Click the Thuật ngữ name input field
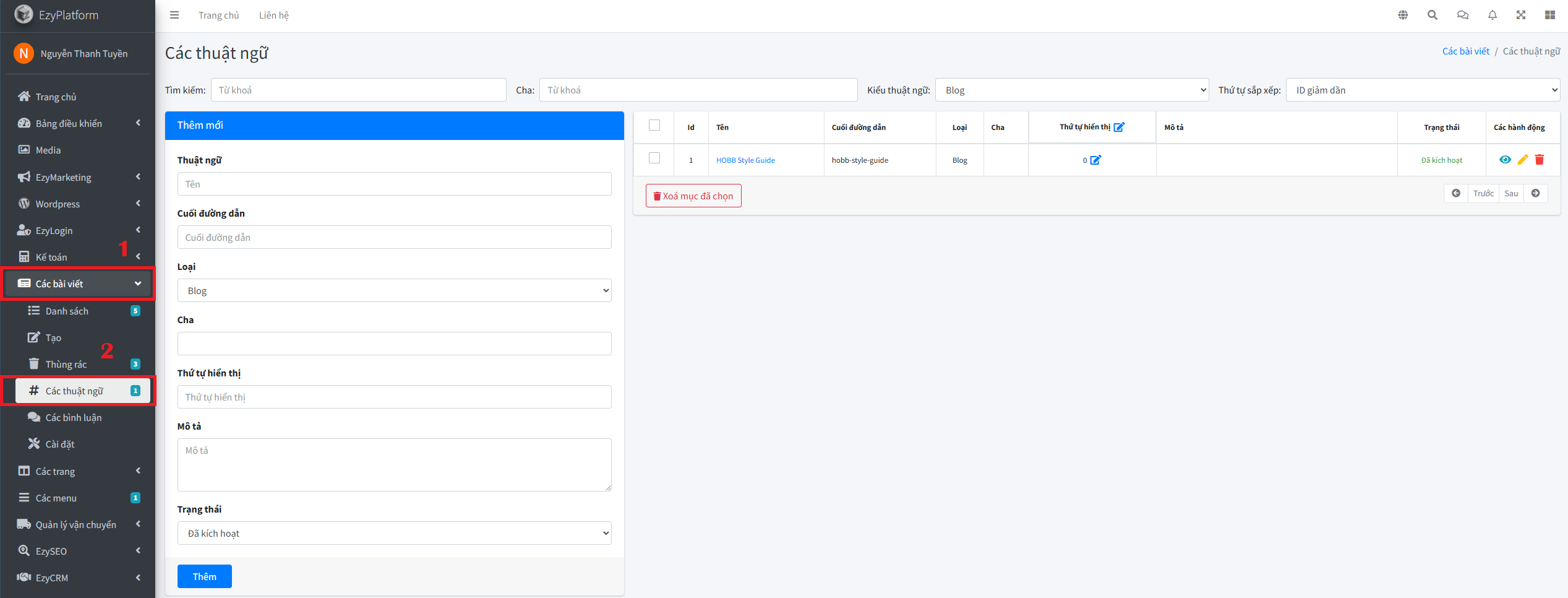1568x598 pixels. click(x=394, y=184)
